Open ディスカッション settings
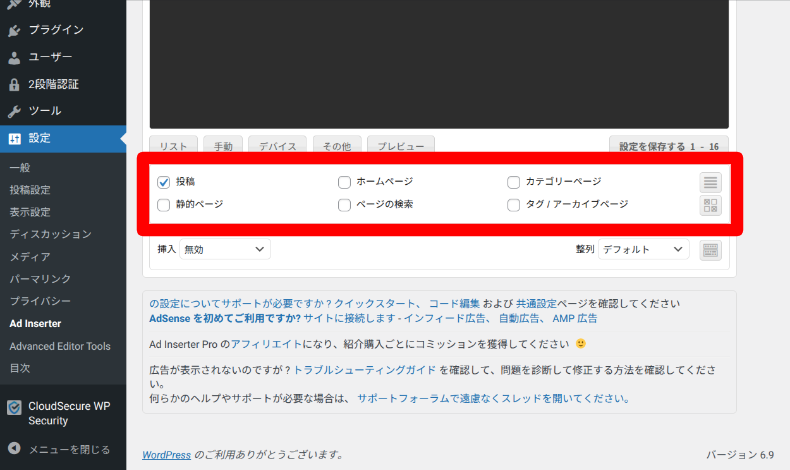This screenshot has width=790, height=470. coord(50,234)
